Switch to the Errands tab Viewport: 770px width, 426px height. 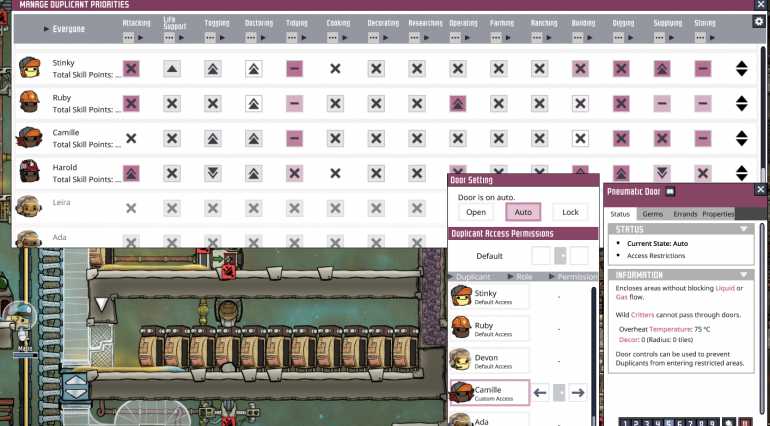click(x=685, y=214)
